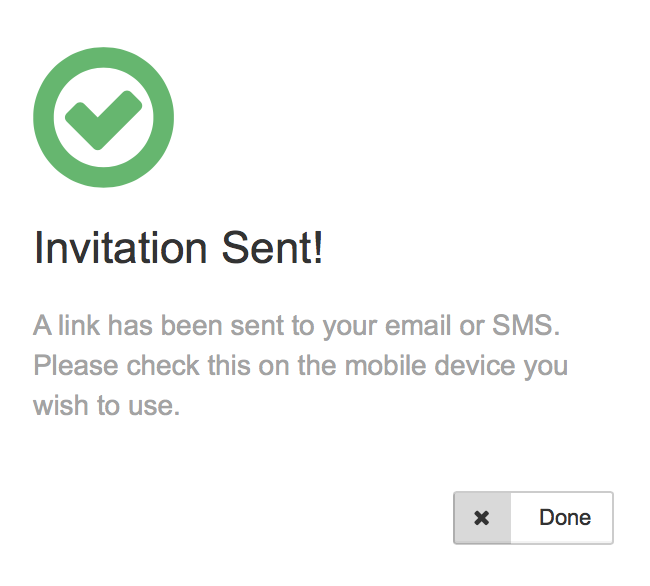Image resolution: width=650 pixels, height=586 pixels.
Task: Click the green success checkmark icon
Action: pos(103,117)
